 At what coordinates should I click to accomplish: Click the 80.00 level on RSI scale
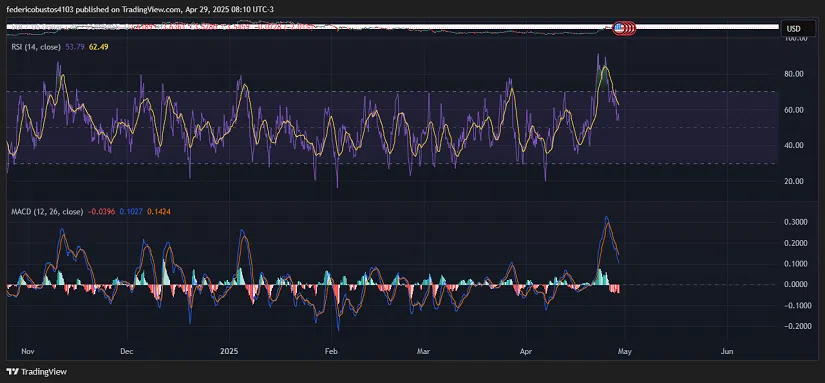click(794, 74)
